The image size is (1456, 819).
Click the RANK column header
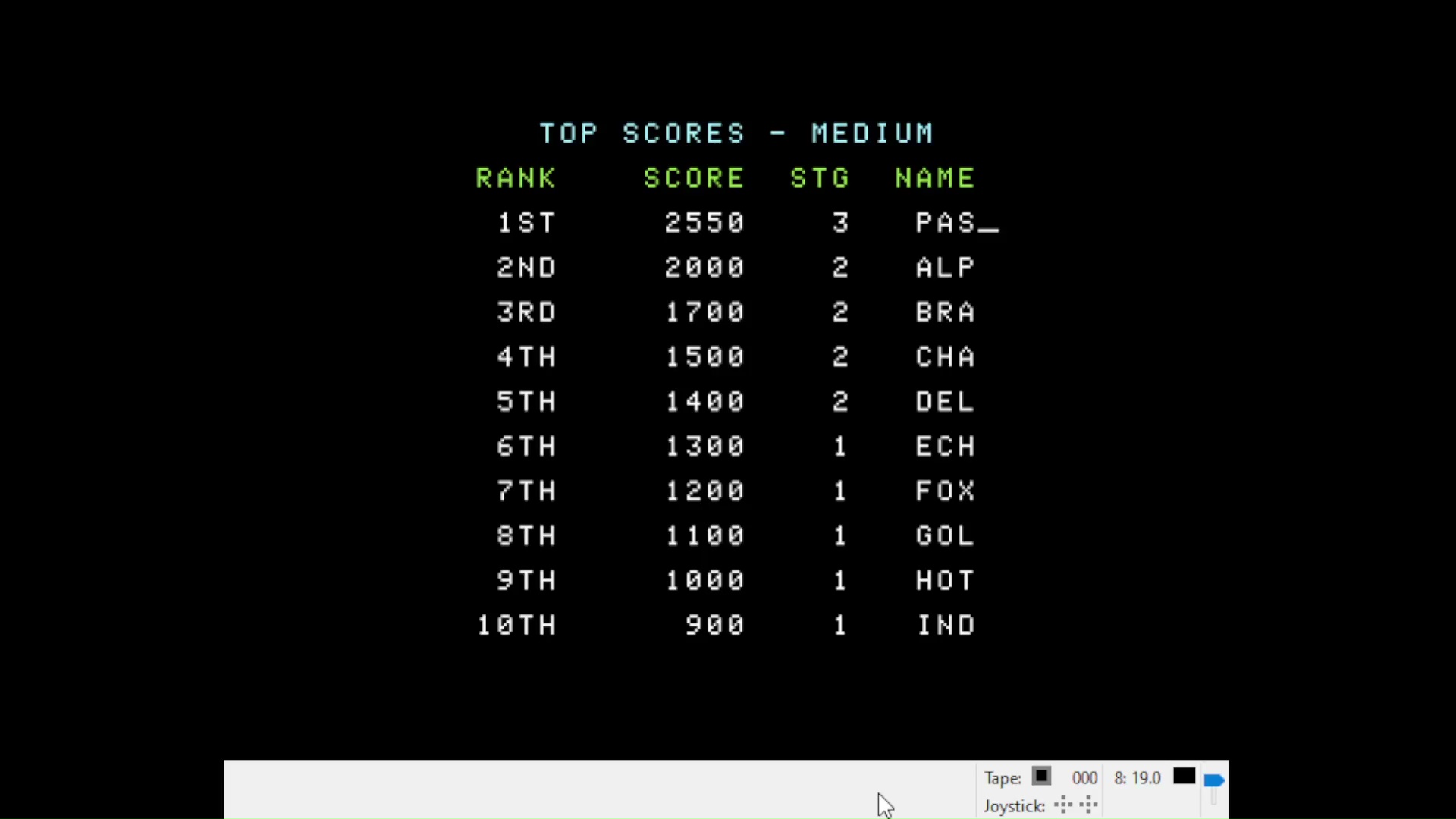tap(516, 178)
